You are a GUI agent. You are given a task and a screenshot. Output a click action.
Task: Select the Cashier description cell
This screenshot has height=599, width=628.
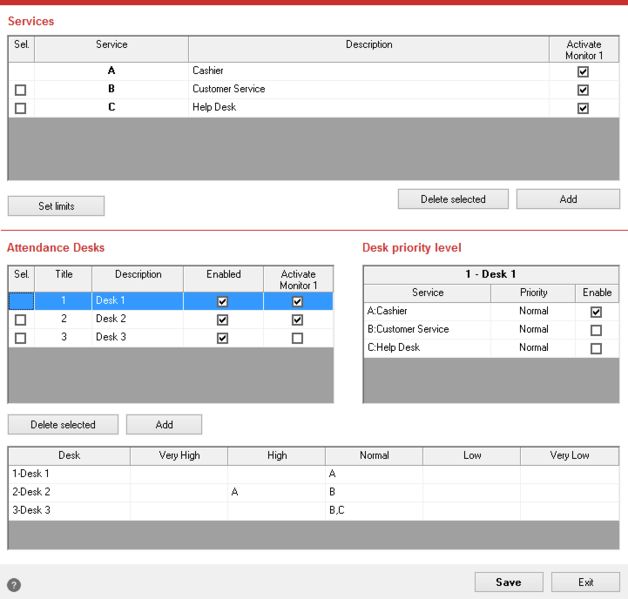click(368, 71)
